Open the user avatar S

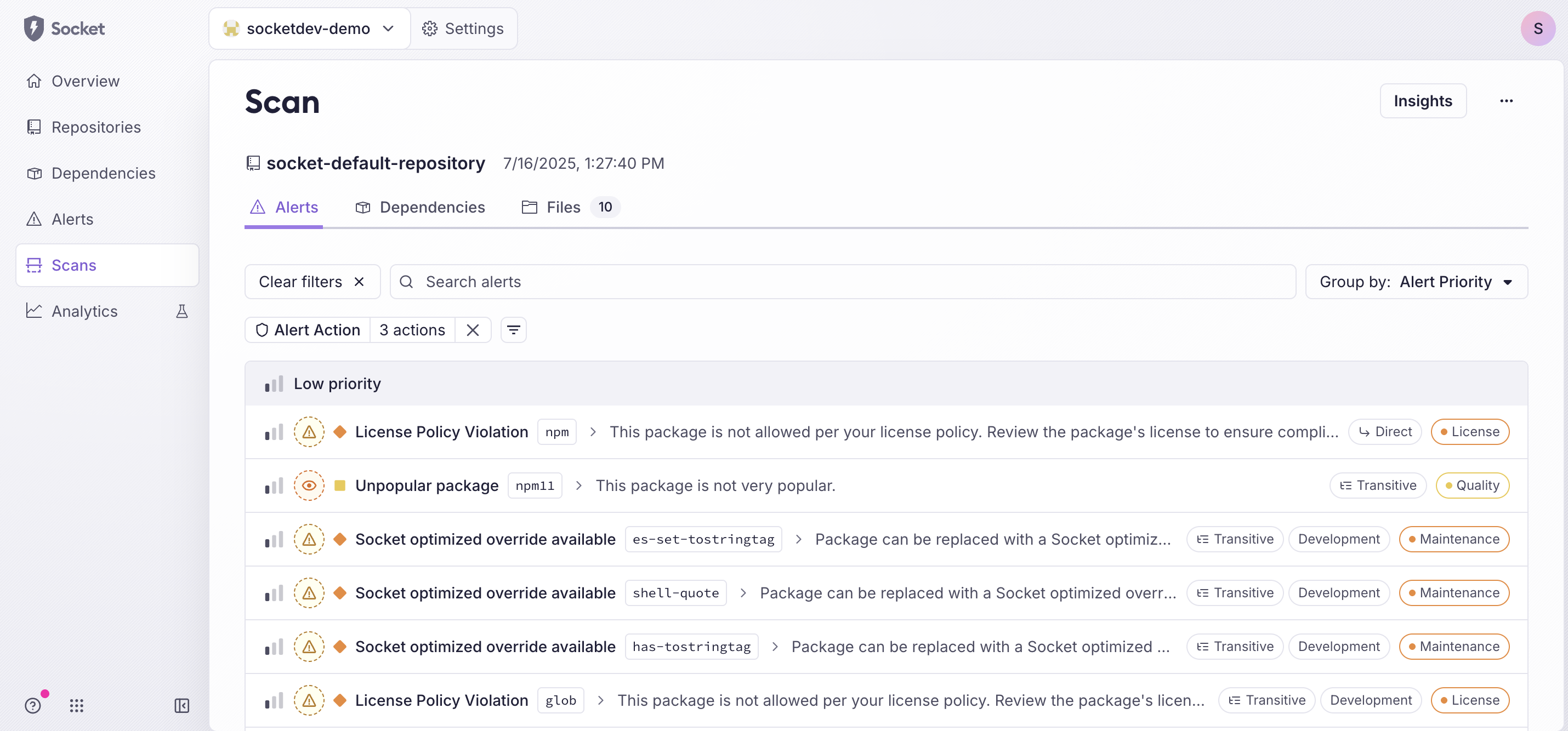click(1537, 28)
